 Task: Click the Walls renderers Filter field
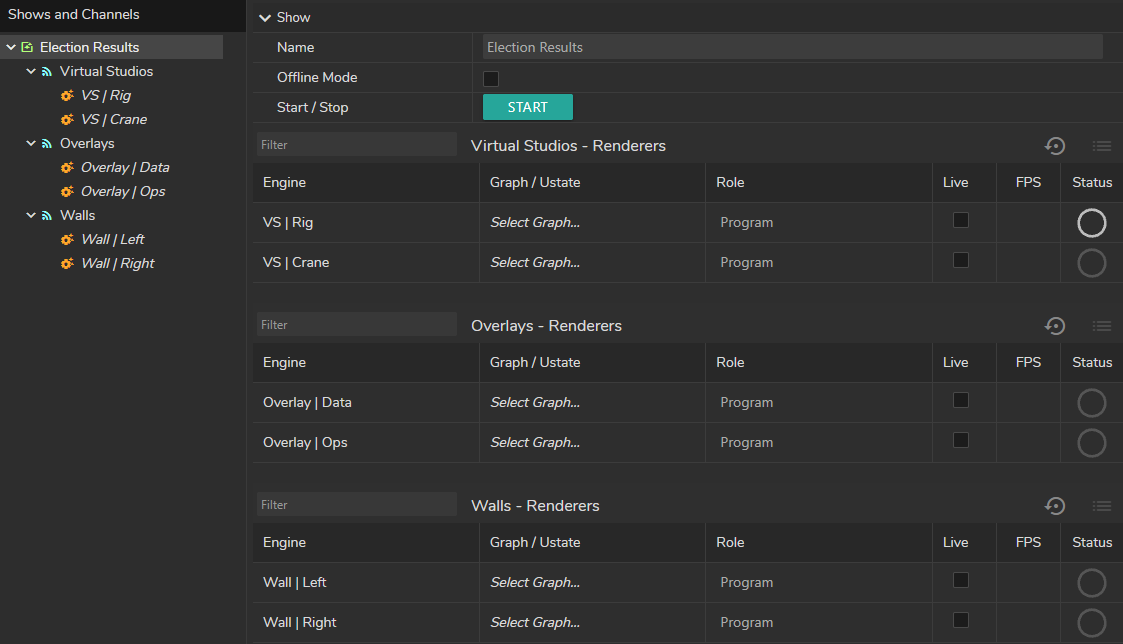(356, 505)
